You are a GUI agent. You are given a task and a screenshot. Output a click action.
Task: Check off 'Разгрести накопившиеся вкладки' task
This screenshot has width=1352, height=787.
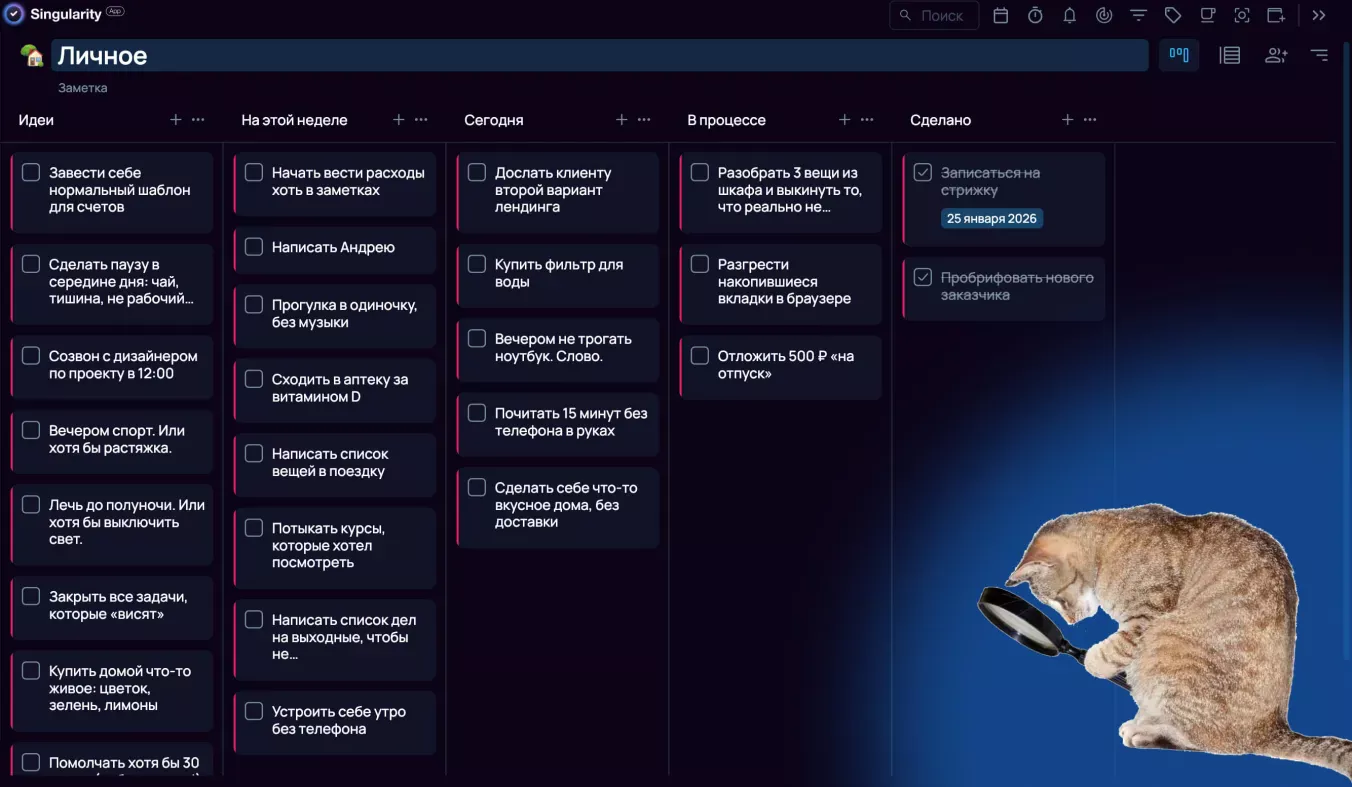(700, 265)
